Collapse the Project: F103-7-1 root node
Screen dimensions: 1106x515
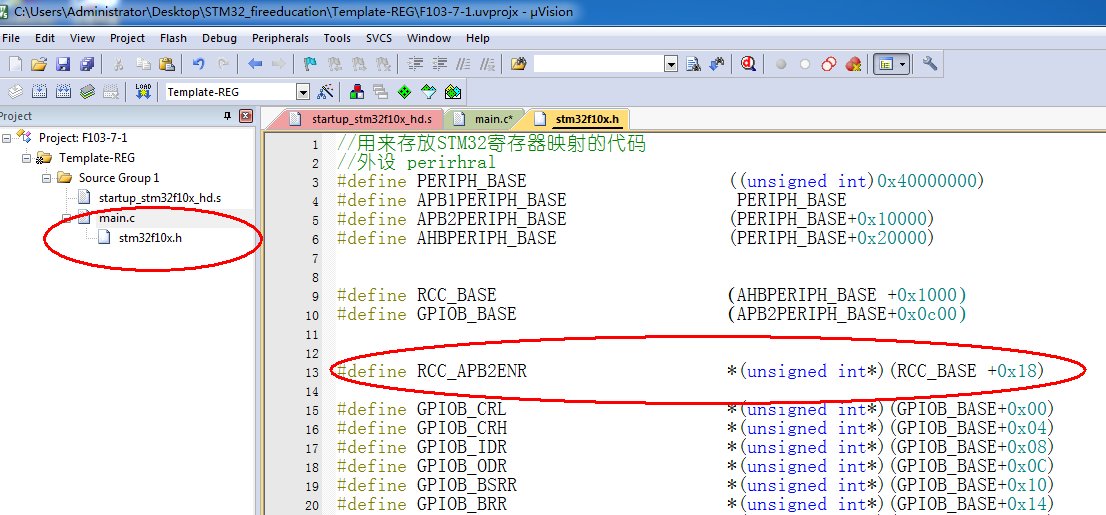pyautogui.click(x=7, y=138)
